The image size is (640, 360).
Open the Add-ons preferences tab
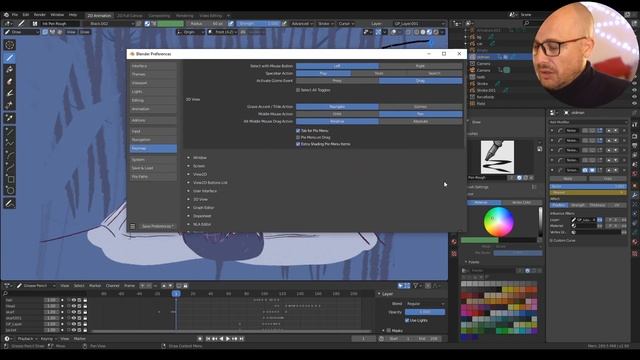[x=153, y=120]
